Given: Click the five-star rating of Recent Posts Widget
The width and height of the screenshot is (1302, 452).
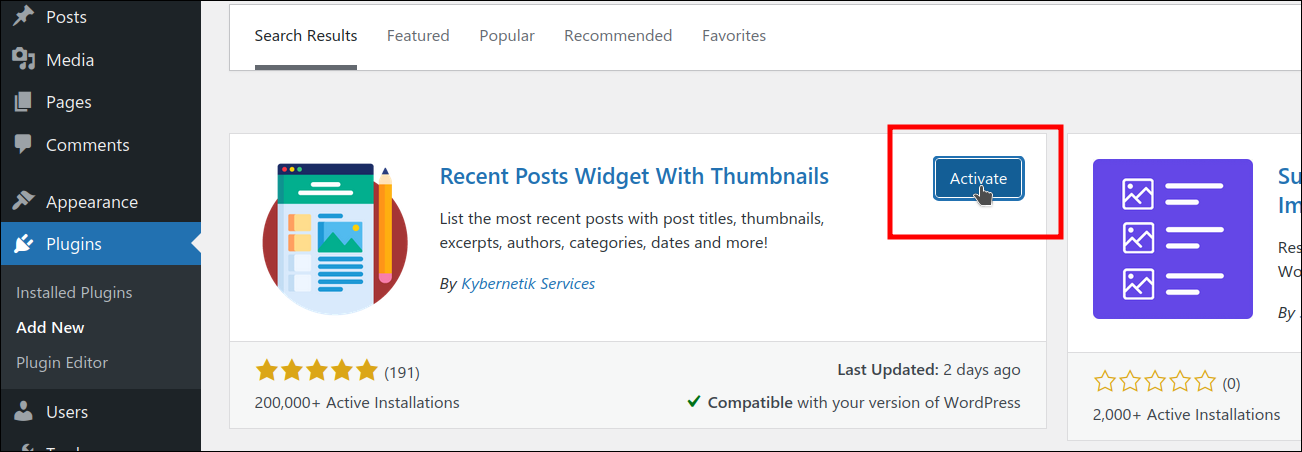Looking at the screenshot, I should 316,372.
